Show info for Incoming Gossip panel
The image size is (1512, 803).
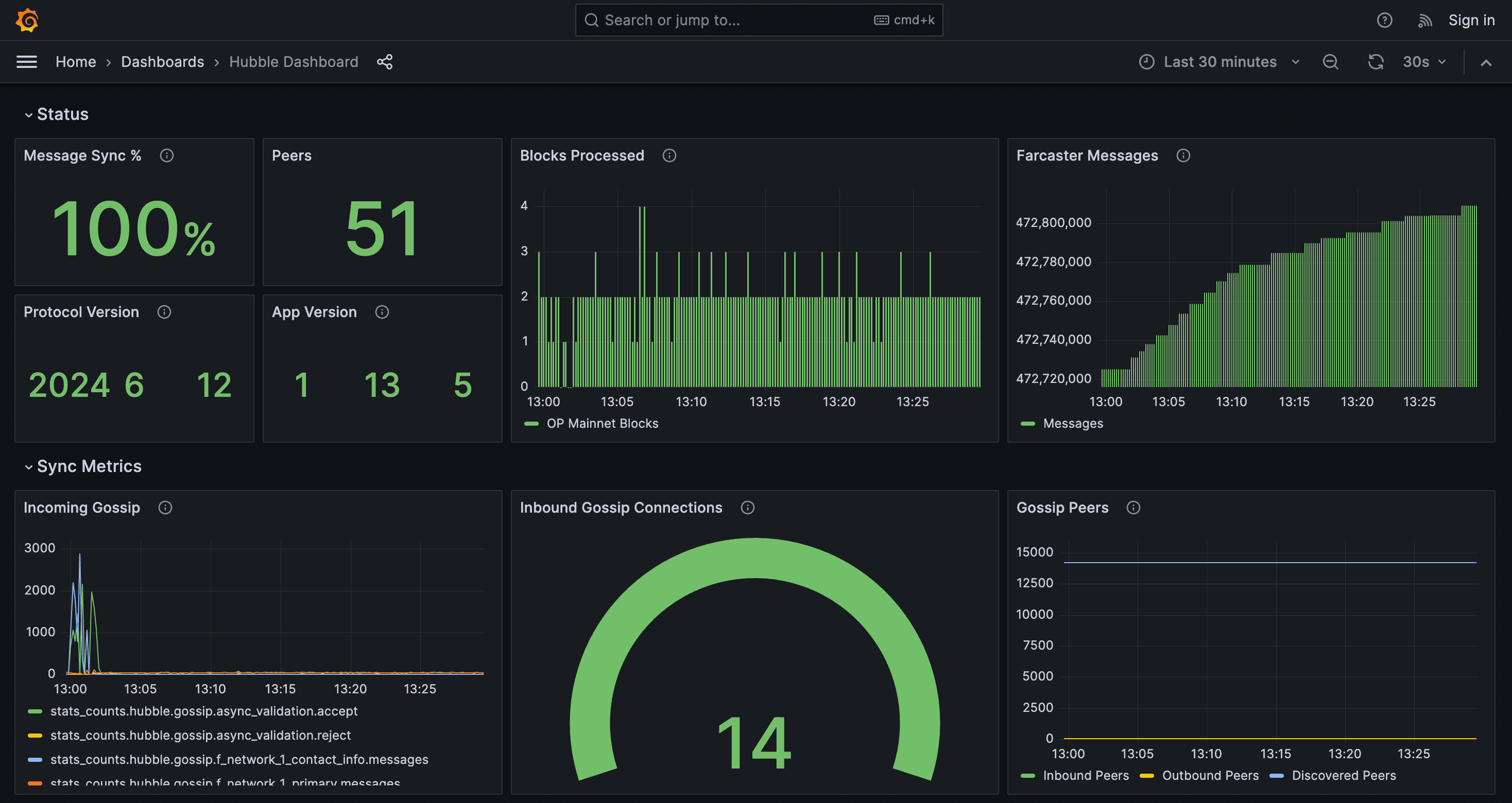[165, 508]
